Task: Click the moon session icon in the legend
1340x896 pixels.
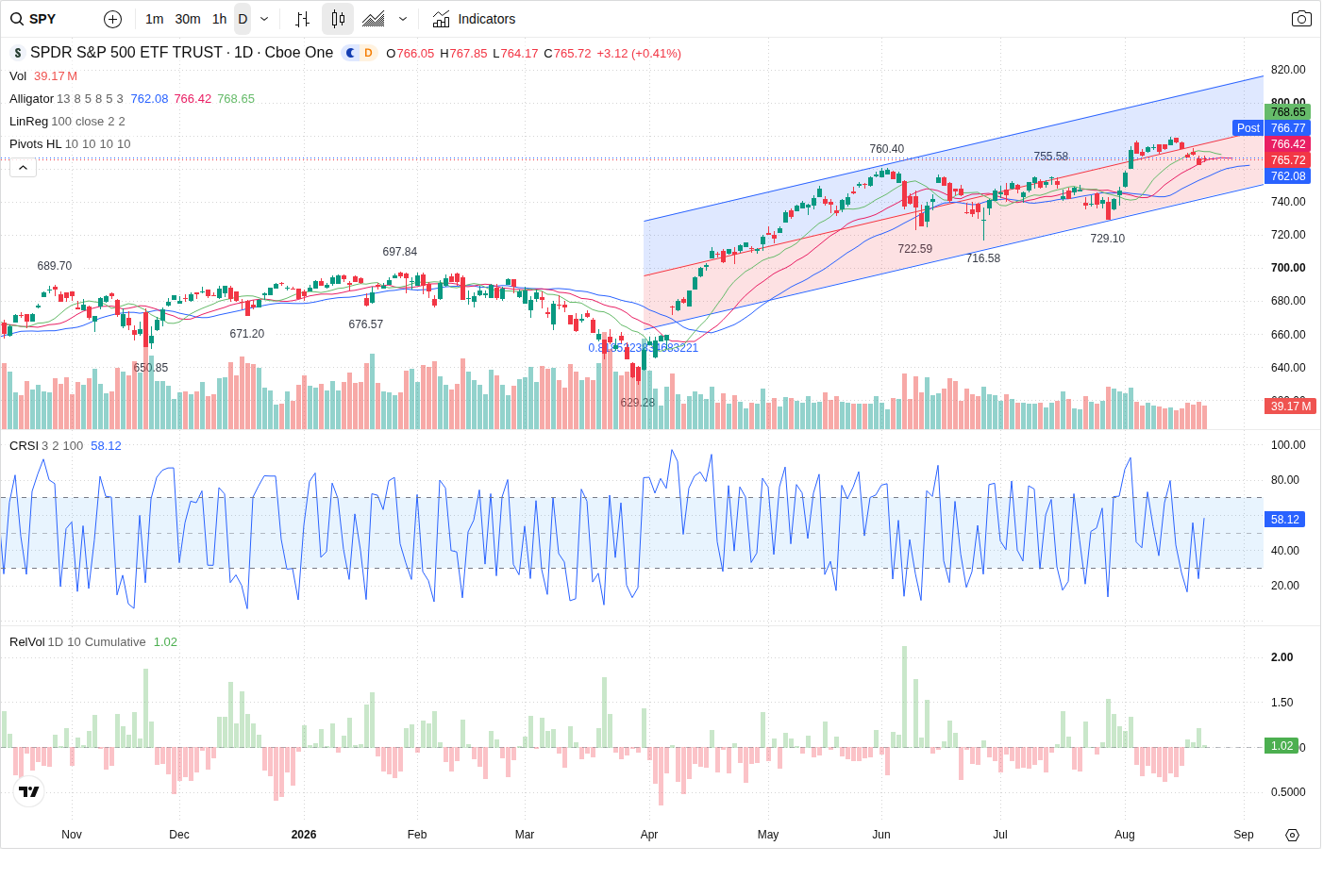Action: tap(351, 53)
